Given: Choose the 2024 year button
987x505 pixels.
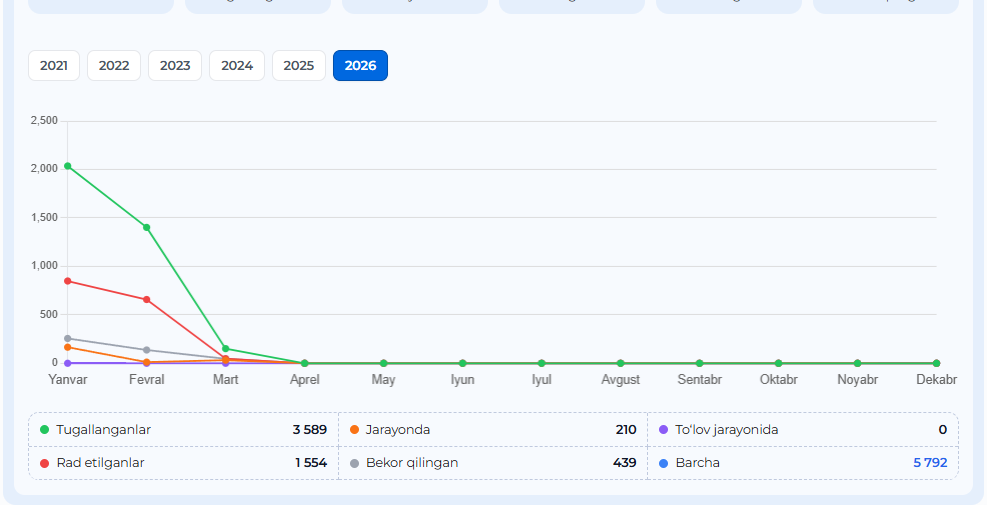Looking at the screenshot, I should click(x=237, y=66).
